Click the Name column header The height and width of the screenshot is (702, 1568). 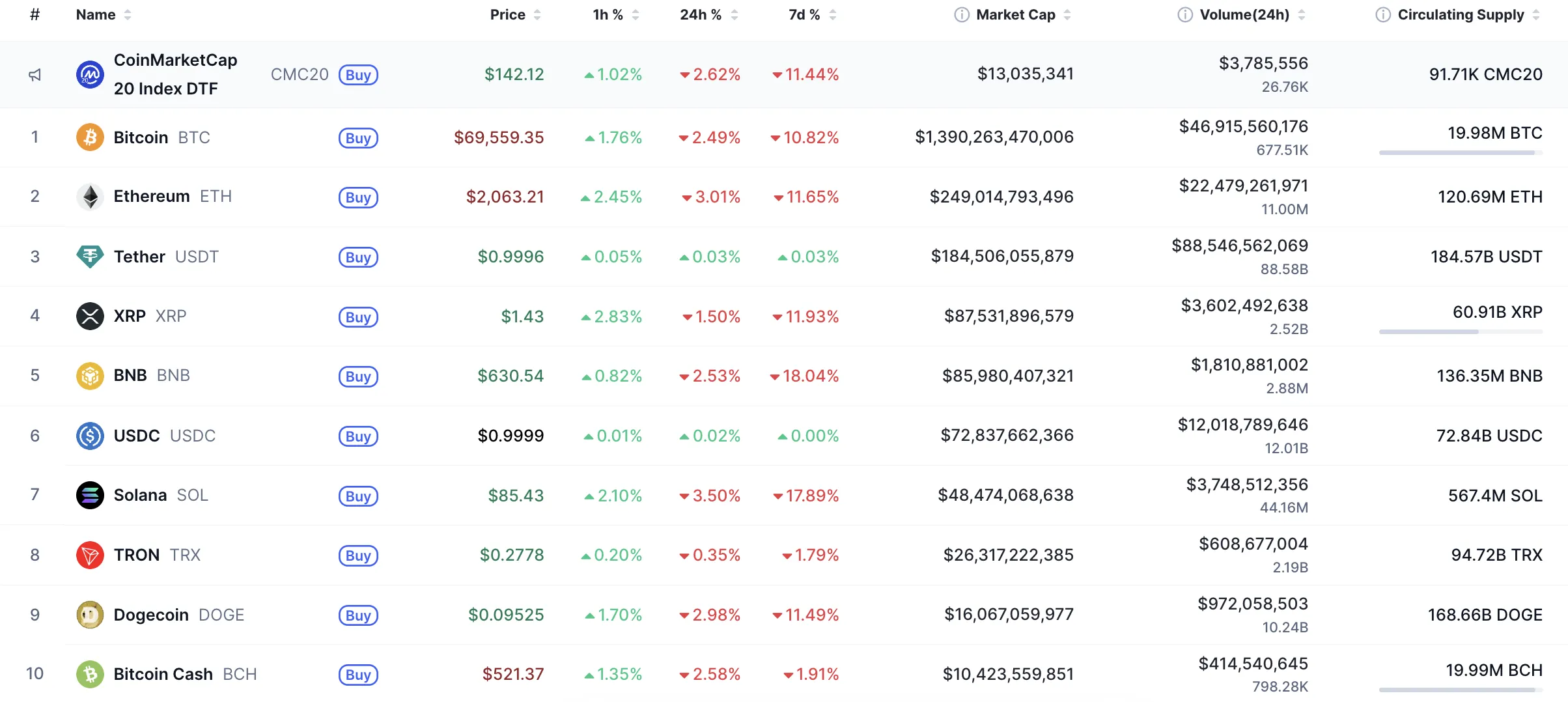tap(94, 14)
